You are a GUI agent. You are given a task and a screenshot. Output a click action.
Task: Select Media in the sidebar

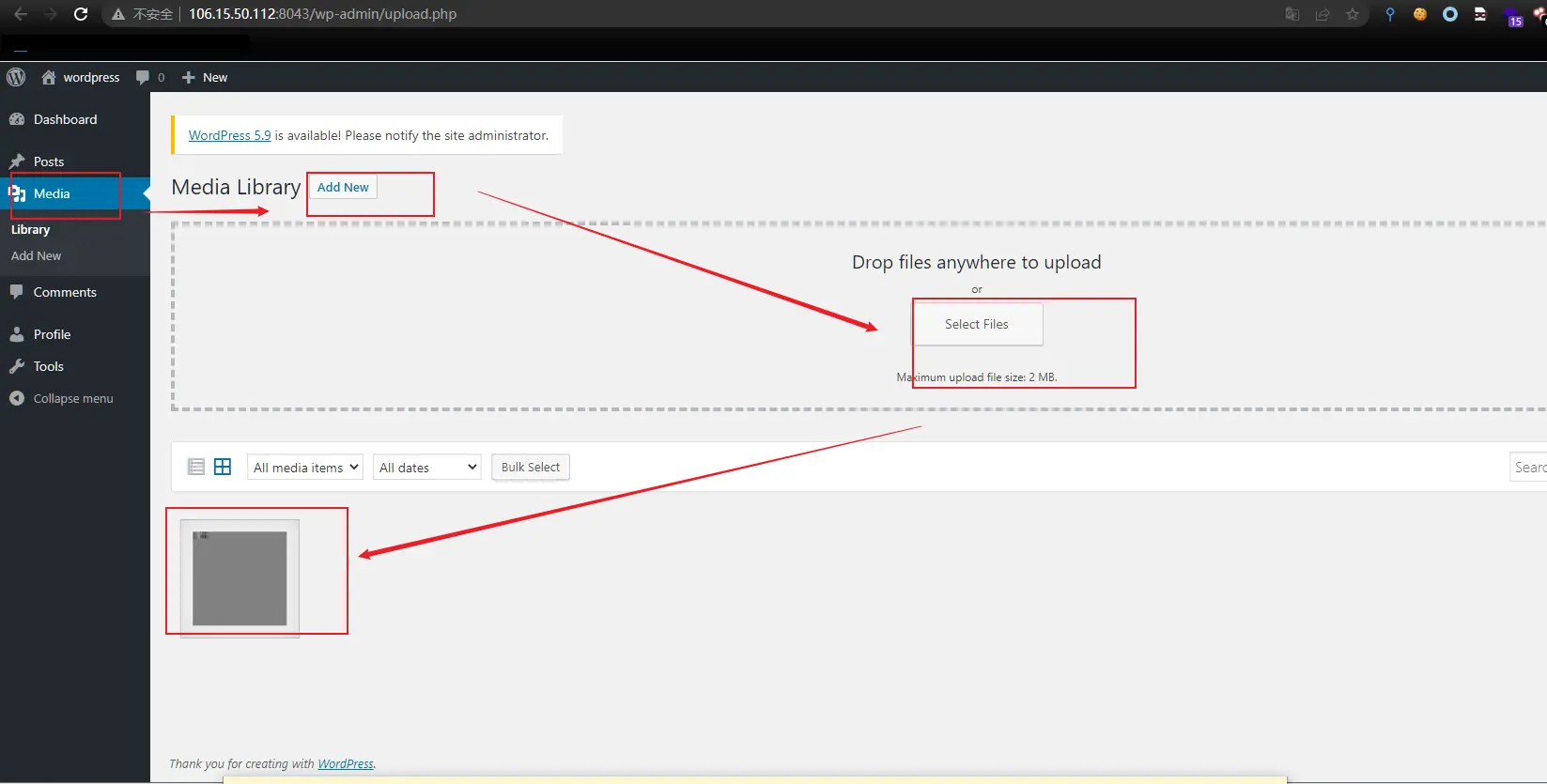(x=75, y=193)
